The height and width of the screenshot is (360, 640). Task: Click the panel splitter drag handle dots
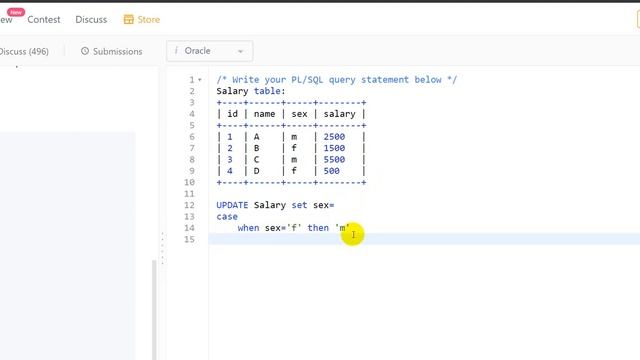point(162,248)
